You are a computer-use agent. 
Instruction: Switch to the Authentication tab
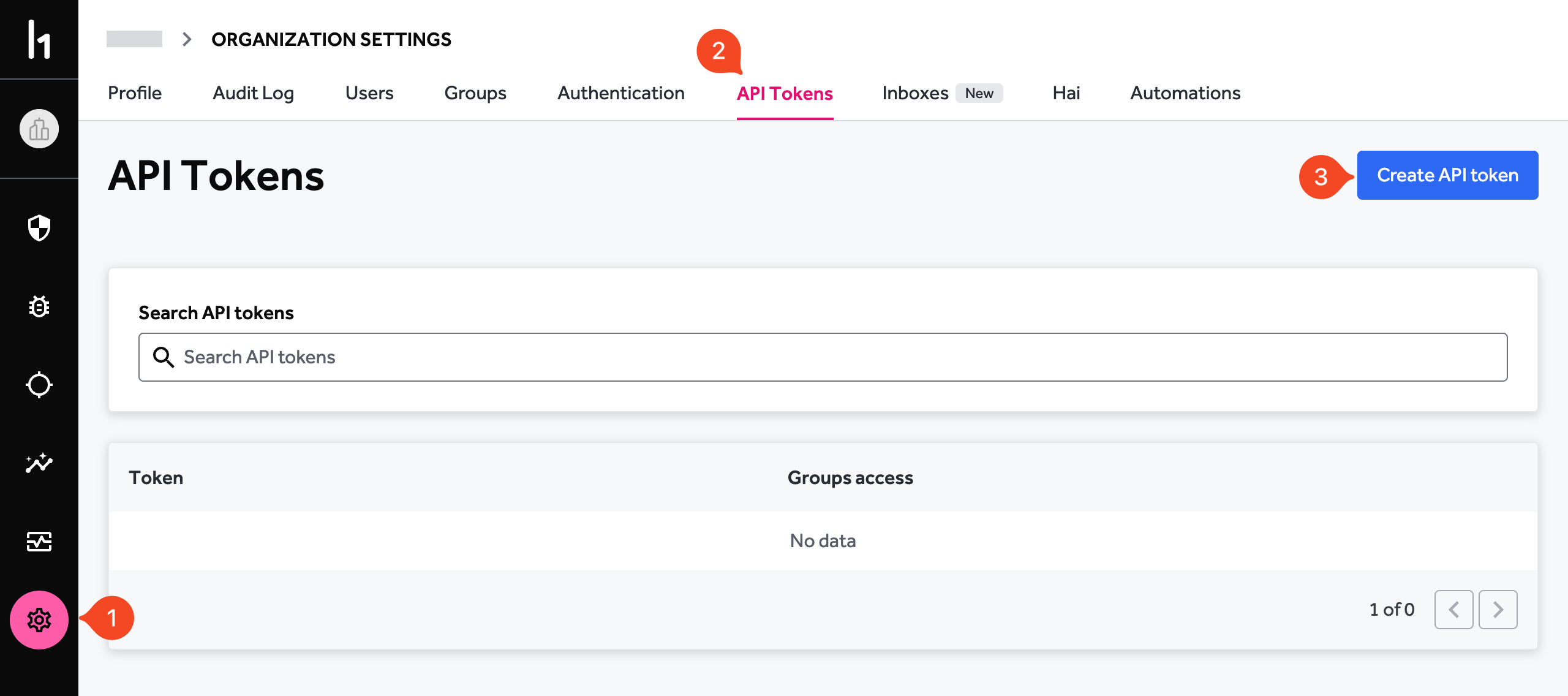[x=621, y=93]
